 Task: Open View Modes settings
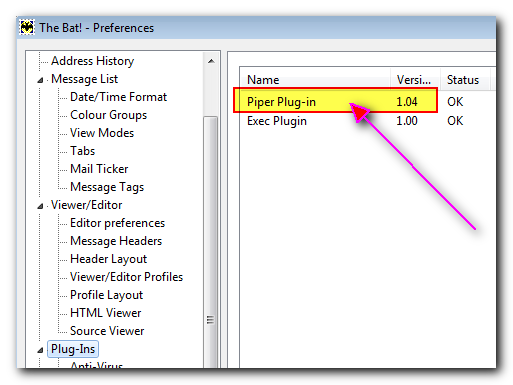tap(102, 133)
